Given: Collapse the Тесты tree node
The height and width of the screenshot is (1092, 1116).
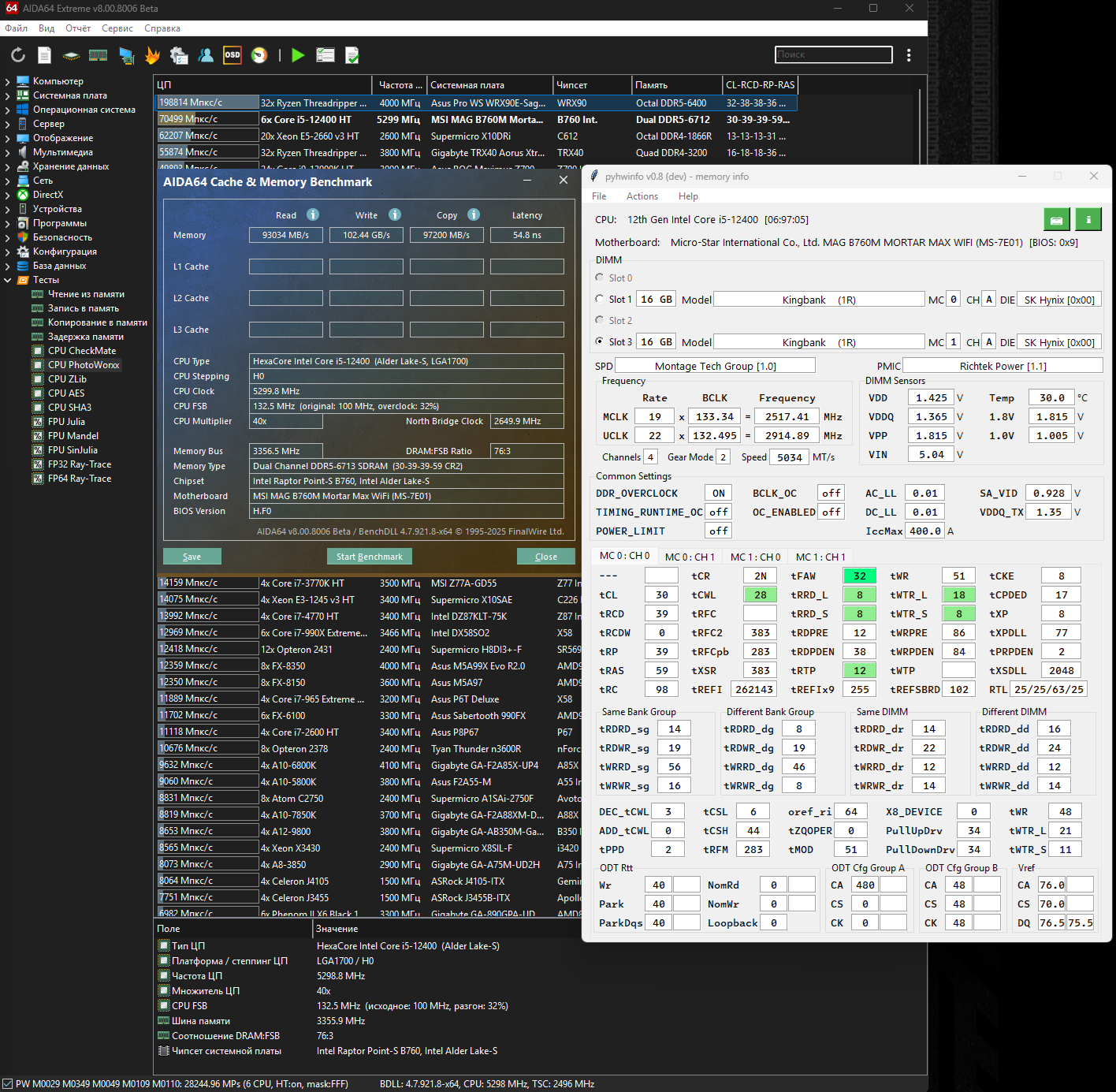Looking at the screenshot, I should [8, 280].
